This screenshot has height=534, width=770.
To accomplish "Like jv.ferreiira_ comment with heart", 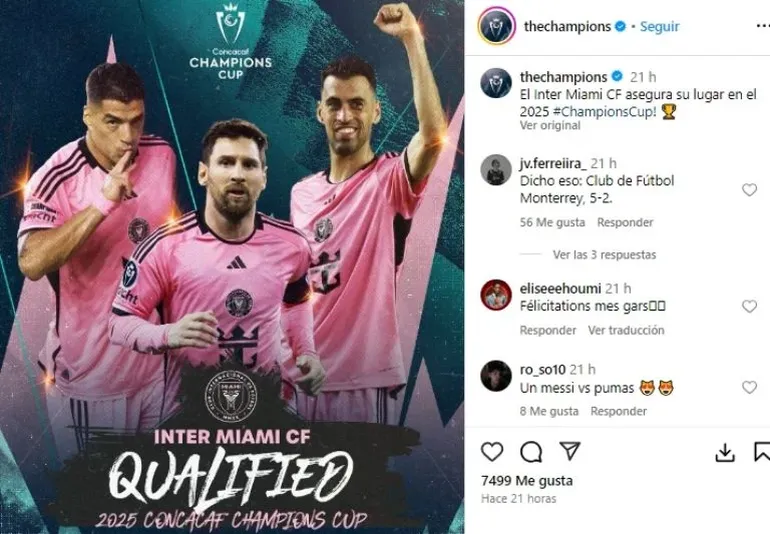I will [749, 190].
